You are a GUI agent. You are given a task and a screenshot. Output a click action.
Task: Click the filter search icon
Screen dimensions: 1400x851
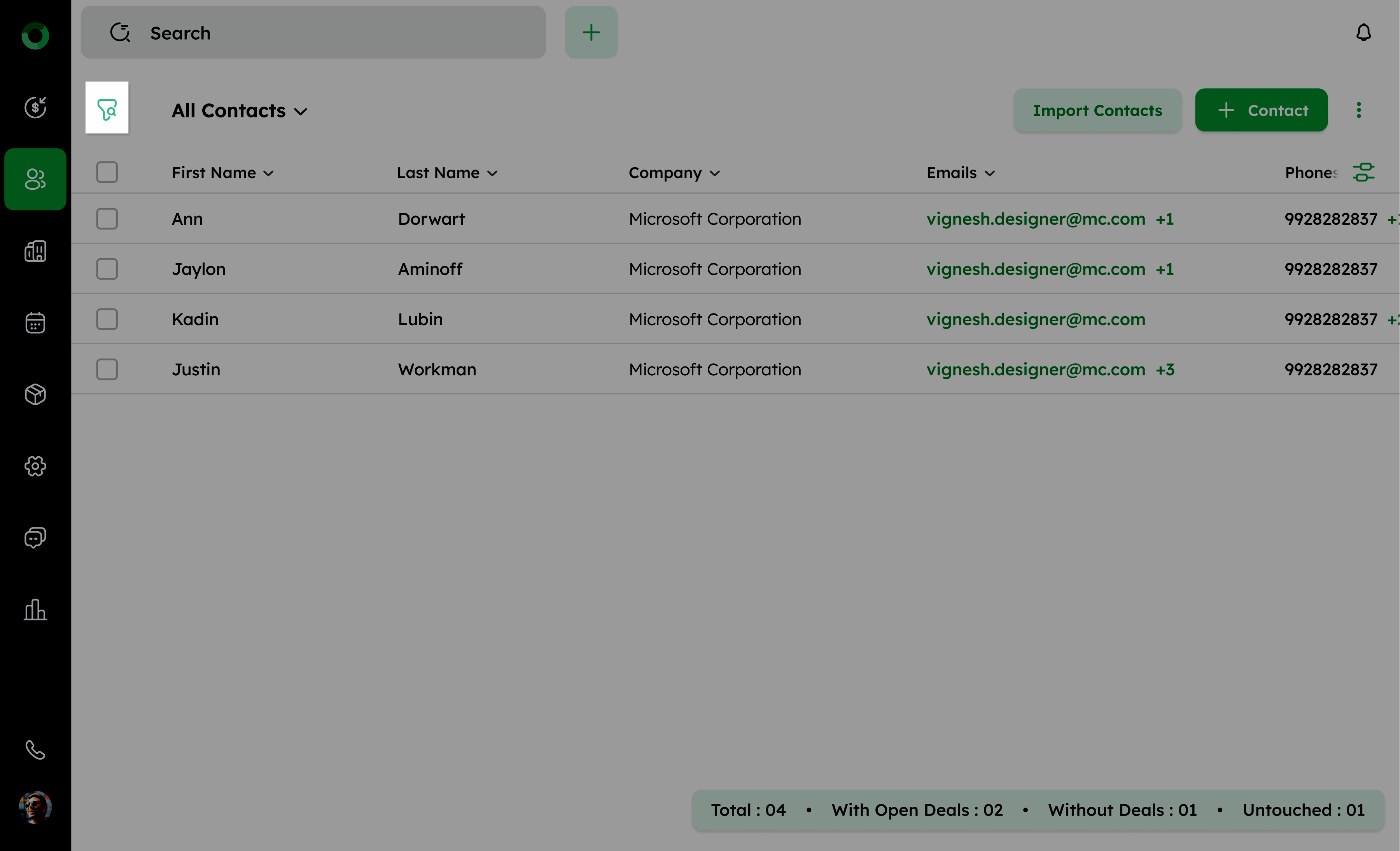pos(107,109)
